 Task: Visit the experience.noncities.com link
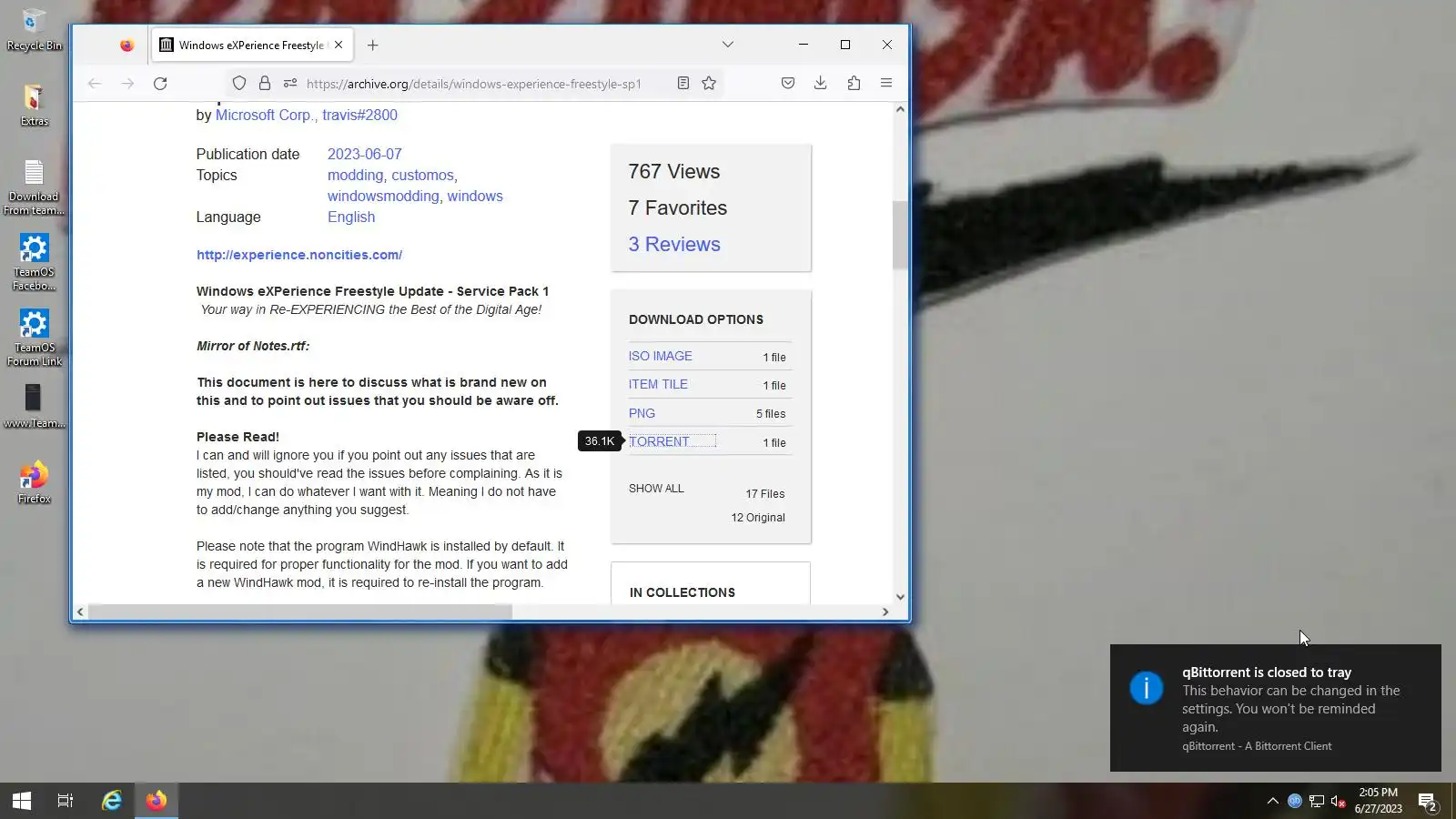[x=299, y=255]
